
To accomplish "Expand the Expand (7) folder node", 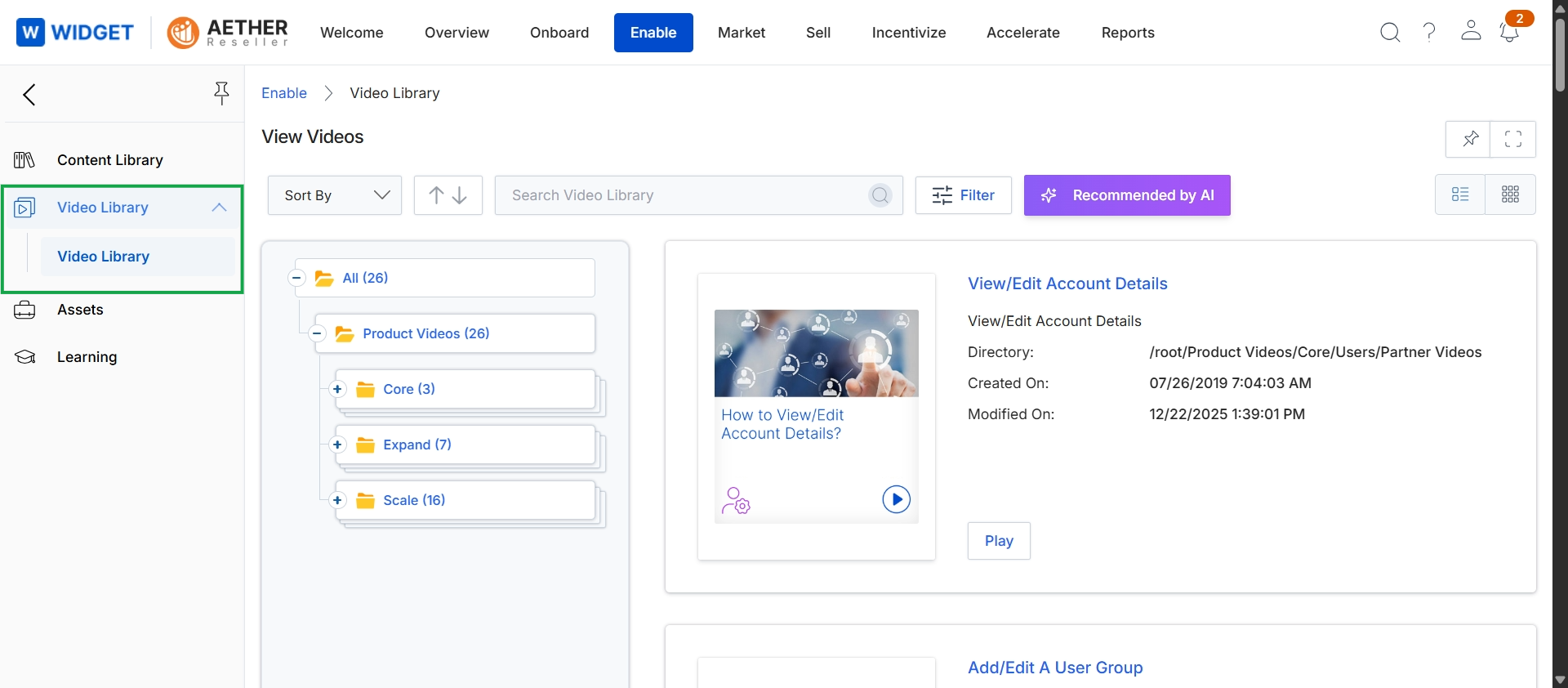I will point(337,445).
